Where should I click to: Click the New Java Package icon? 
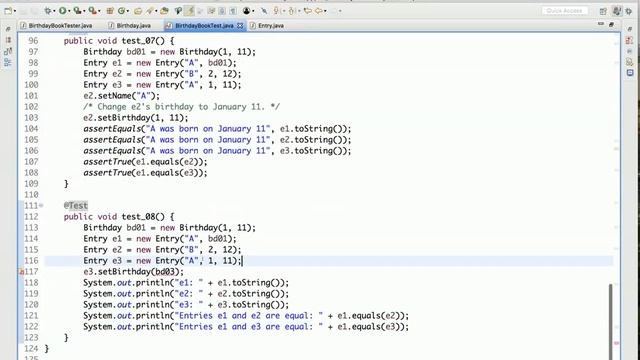click(x=110, y=11)
